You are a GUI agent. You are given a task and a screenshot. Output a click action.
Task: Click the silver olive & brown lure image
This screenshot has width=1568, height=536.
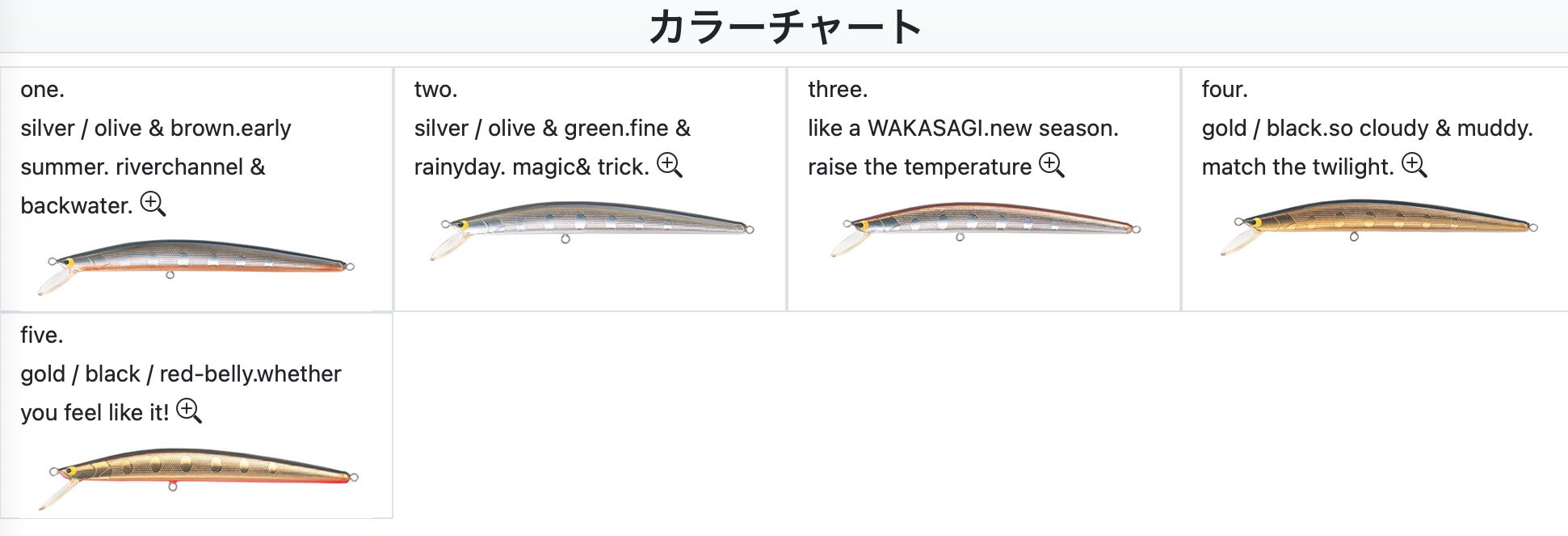[x=197, y=264]
